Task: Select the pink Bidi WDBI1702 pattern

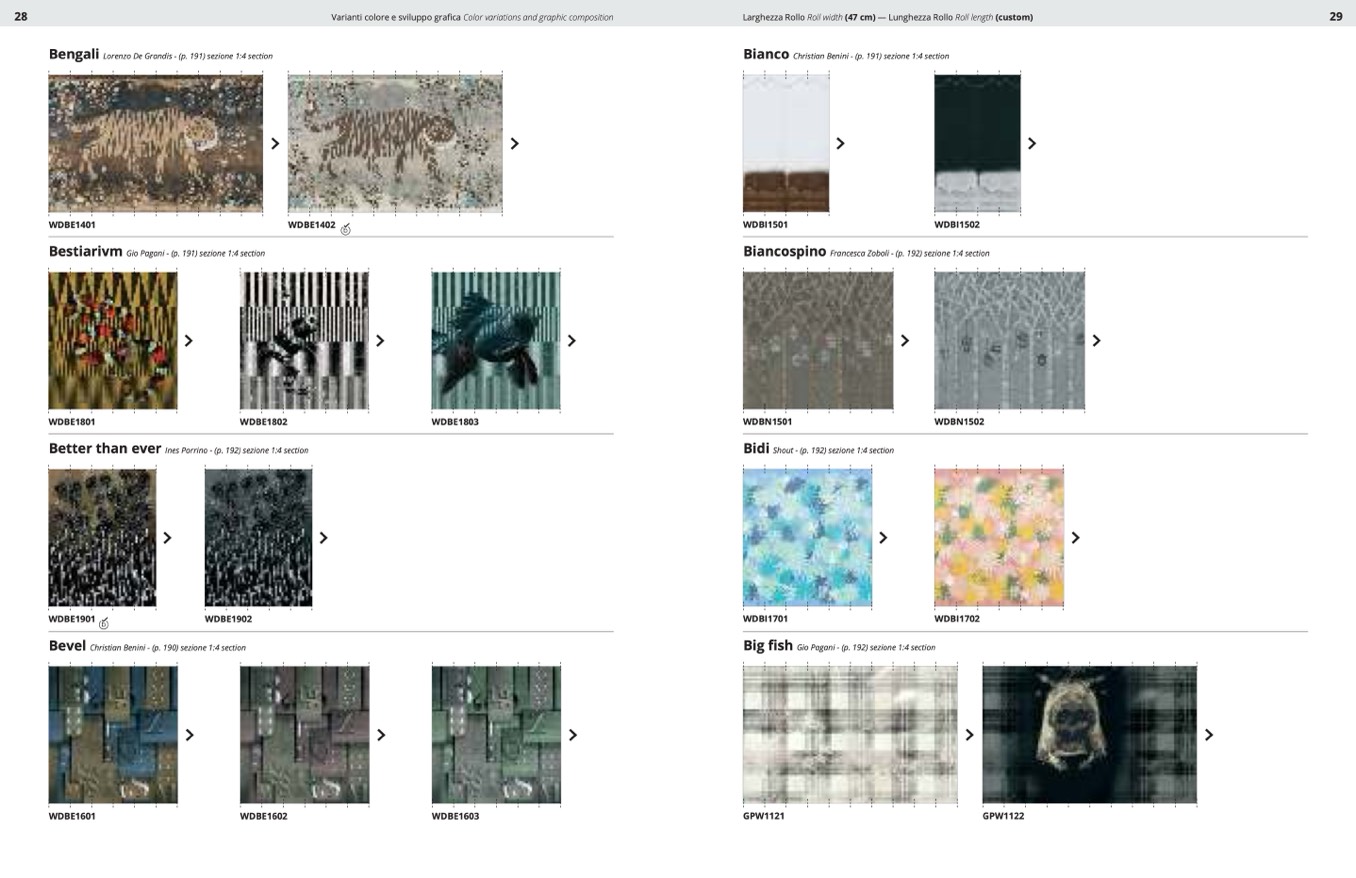Action: point(998,538)
